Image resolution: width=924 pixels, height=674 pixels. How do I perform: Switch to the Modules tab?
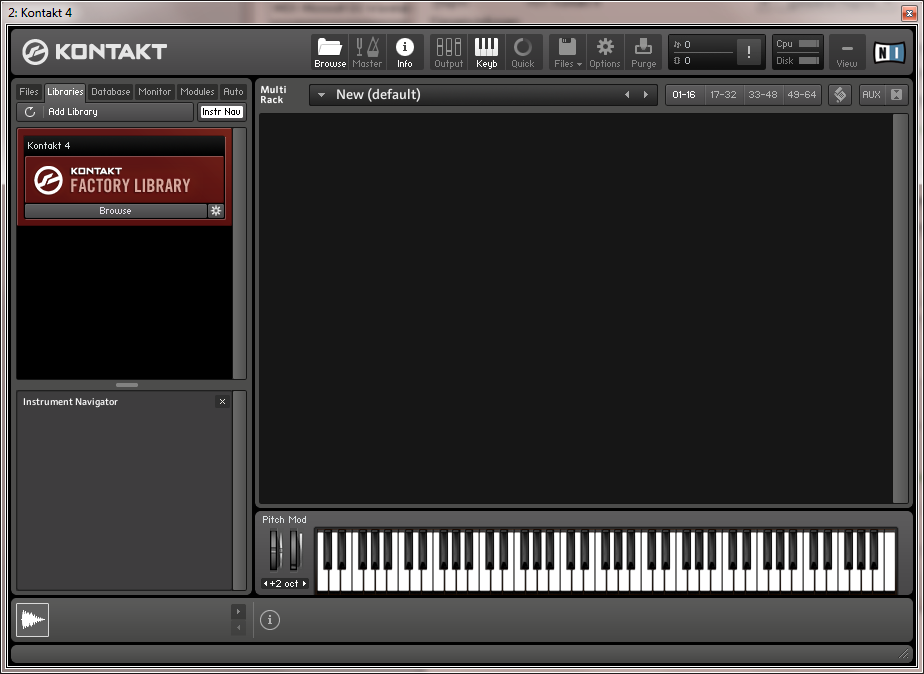197,92
